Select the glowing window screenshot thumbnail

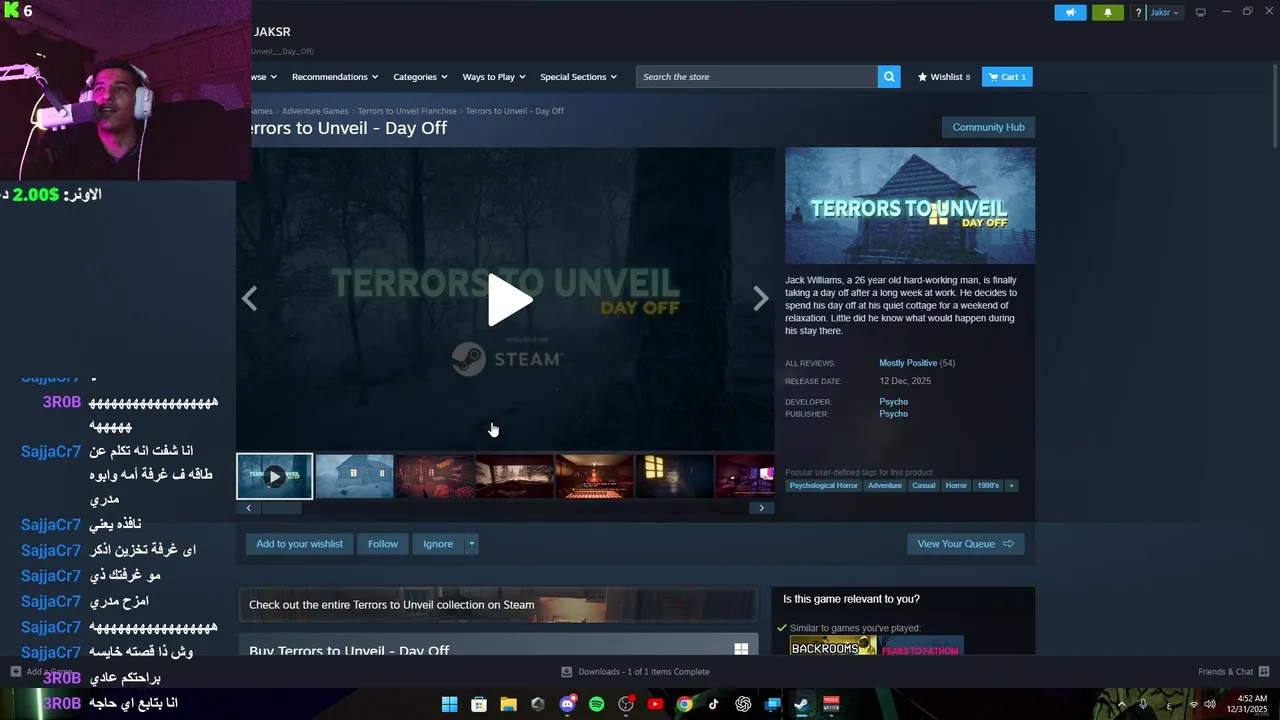674,476
